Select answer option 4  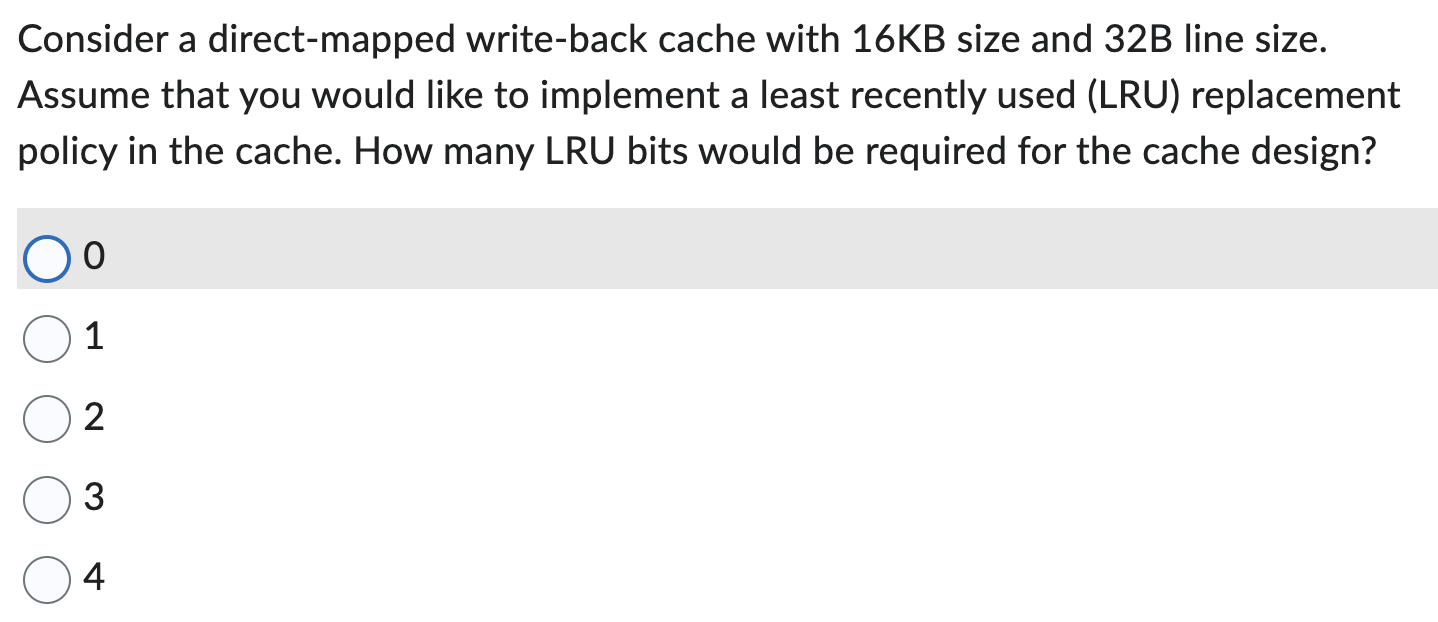pyautogui.click(x=46, y=577)
